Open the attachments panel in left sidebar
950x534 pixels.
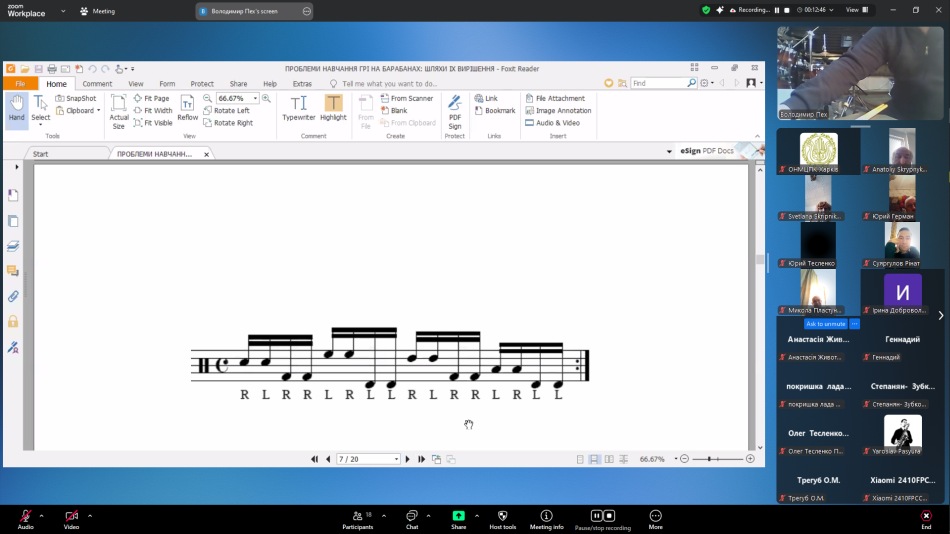[13, 297]
